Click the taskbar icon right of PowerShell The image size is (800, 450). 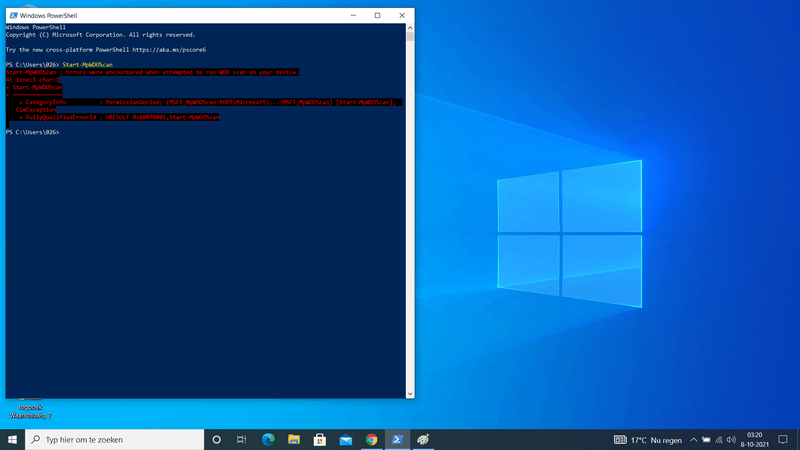(x=424, y=439)
